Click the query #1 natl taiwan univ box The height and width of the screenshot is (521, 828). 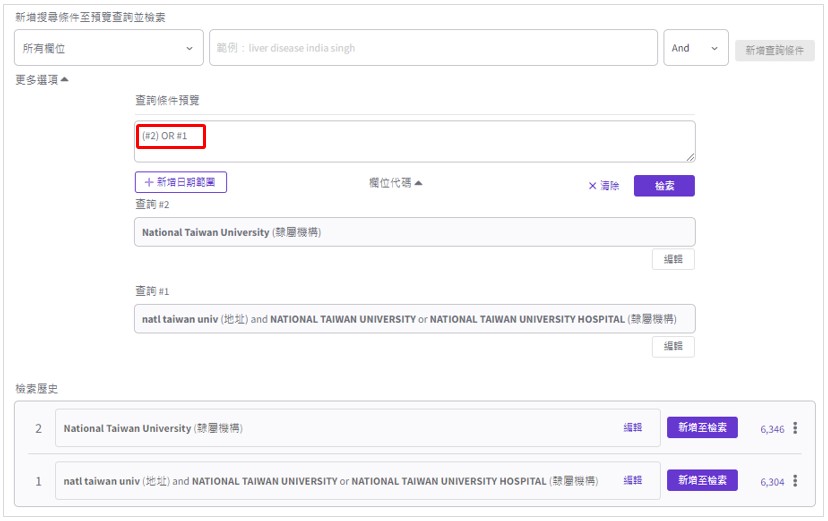click(x=415, y=319)
